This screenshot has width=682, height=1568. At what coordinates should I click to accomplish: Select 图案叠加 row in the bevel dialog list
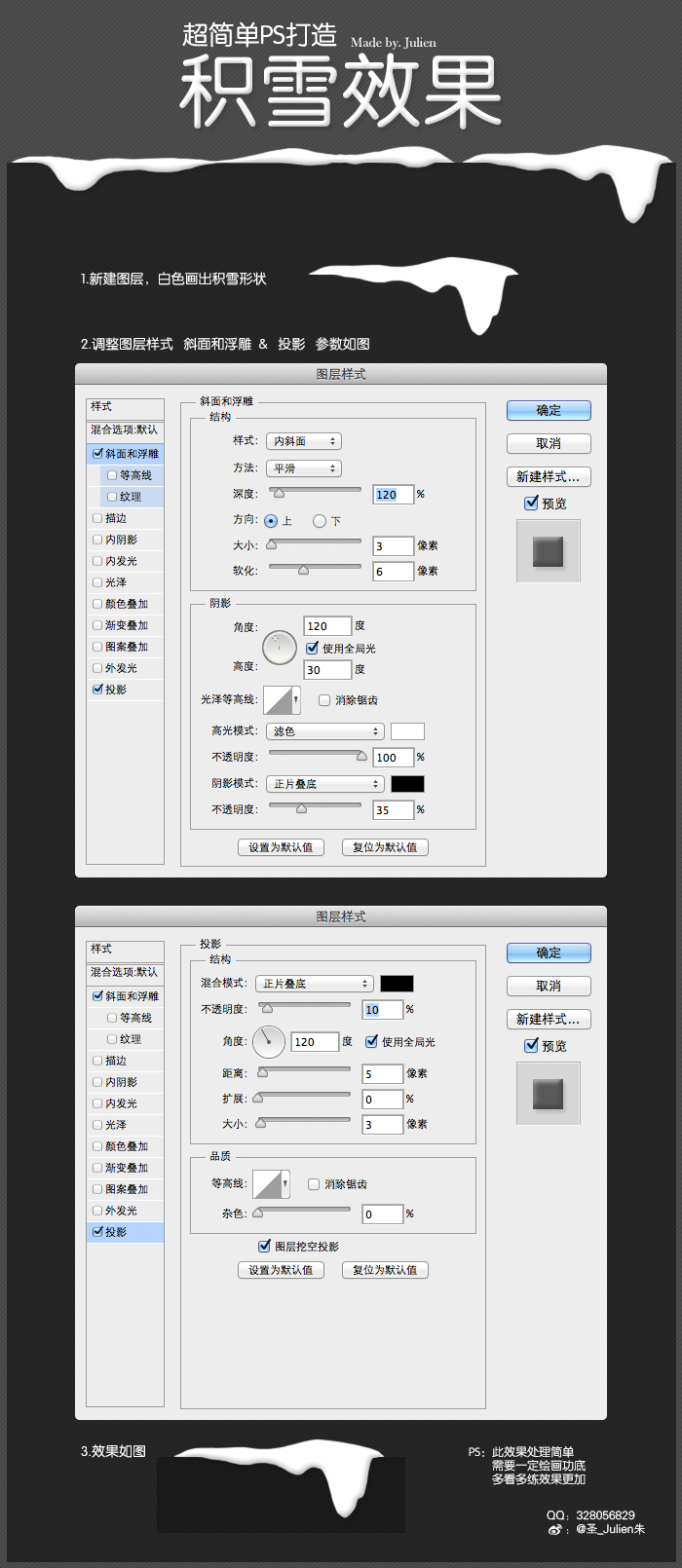click(x=125, y=647)
